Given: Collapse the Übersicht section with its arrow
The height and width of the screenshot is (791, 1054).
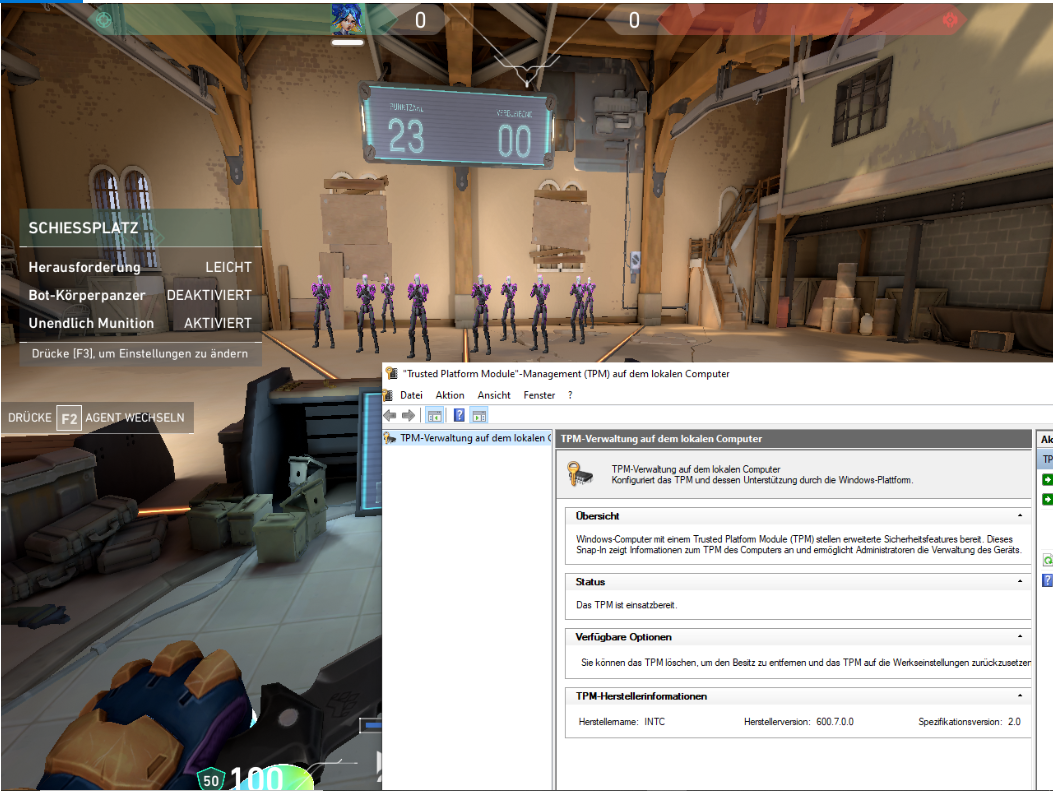Looking at the screenshot, I should (x=1020, y=515).
